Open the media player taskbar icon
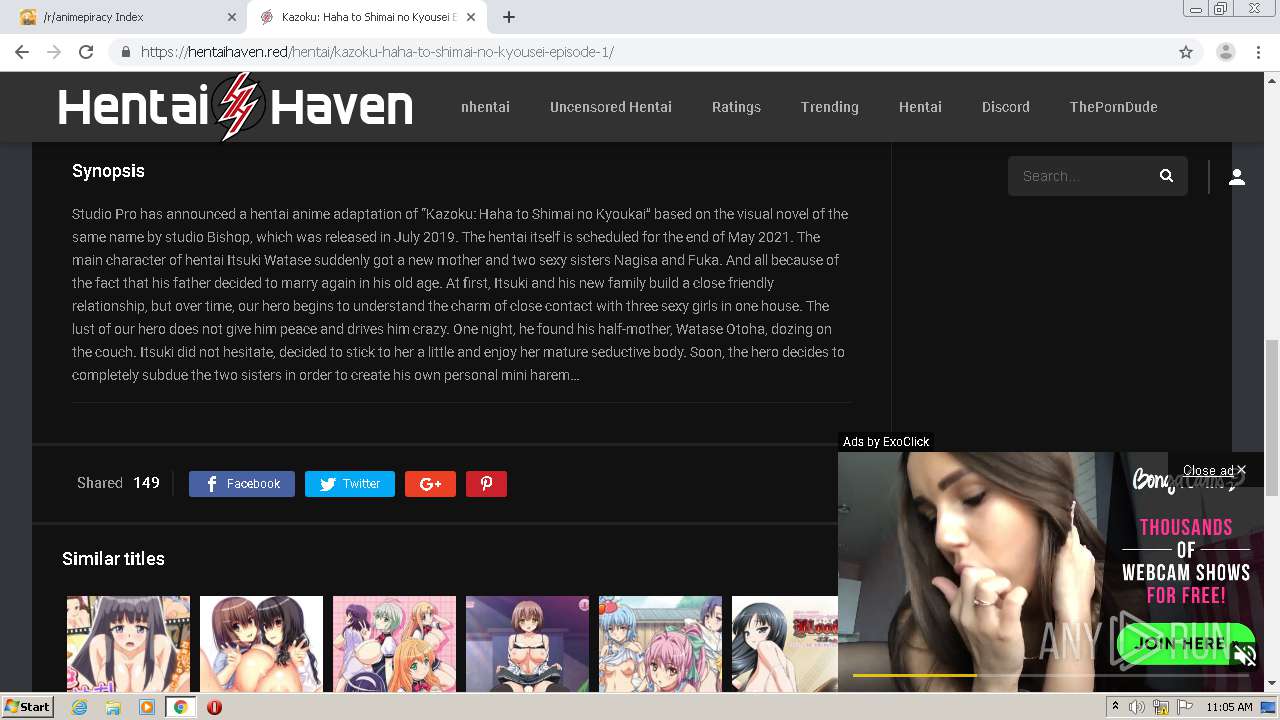The height and width of the screenshot is (720, 1280). (x=147, y=707)
